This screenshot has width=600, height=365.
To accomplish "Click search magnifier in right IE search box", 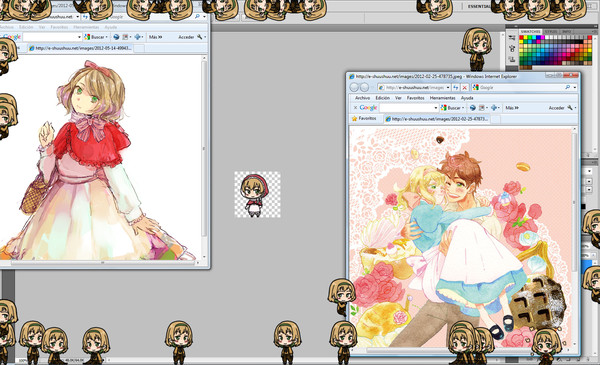I will coord(567,88).
